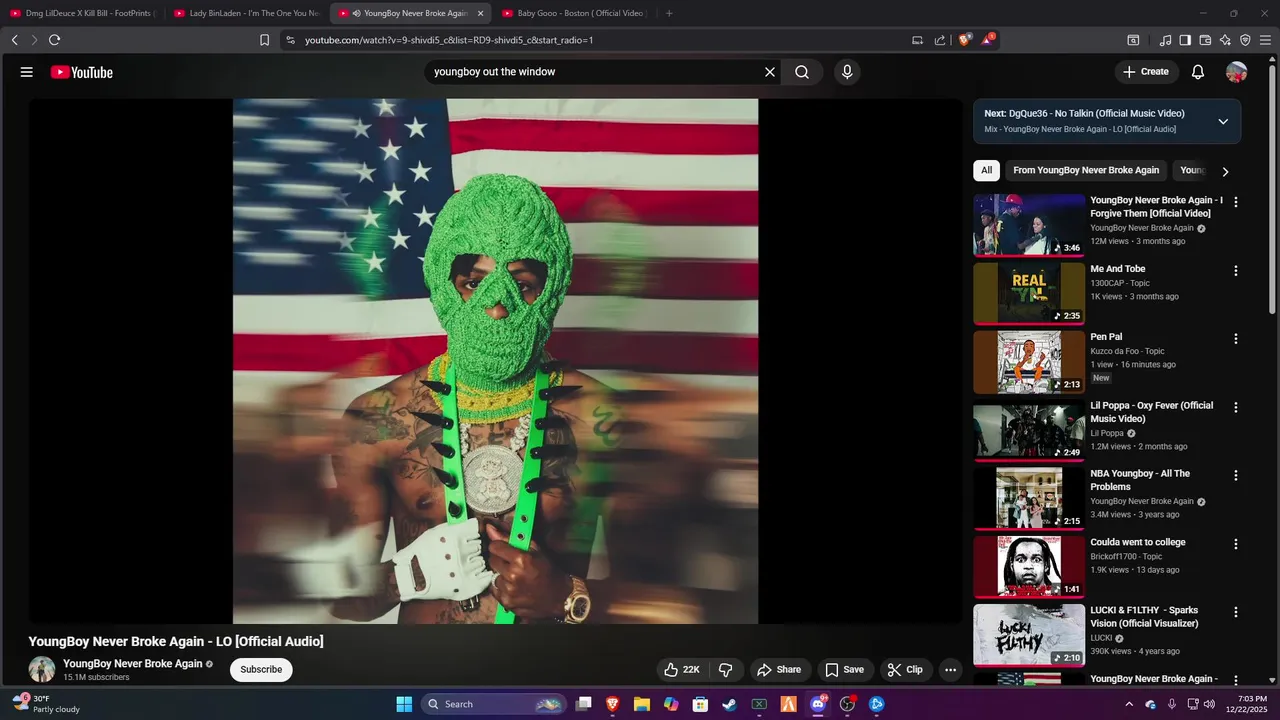Click the share arrow in address bar
This screenshot has width=1280, height=720.
click(x=940, y=40)
